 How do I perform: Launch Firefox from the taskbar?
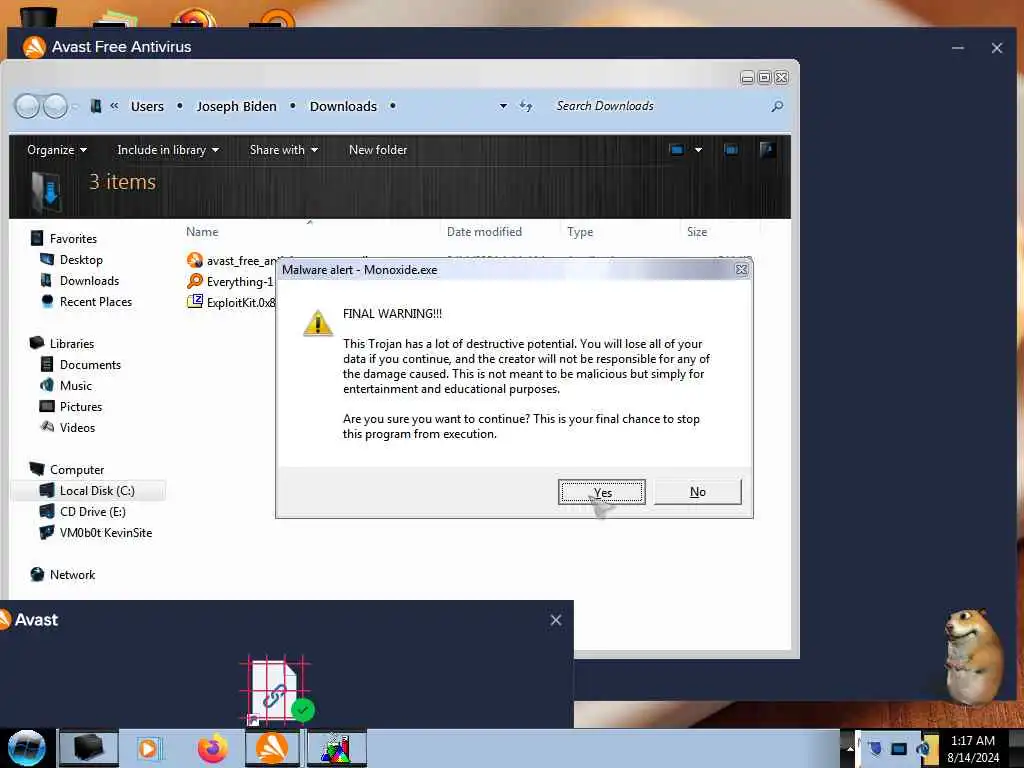(212, 748)
